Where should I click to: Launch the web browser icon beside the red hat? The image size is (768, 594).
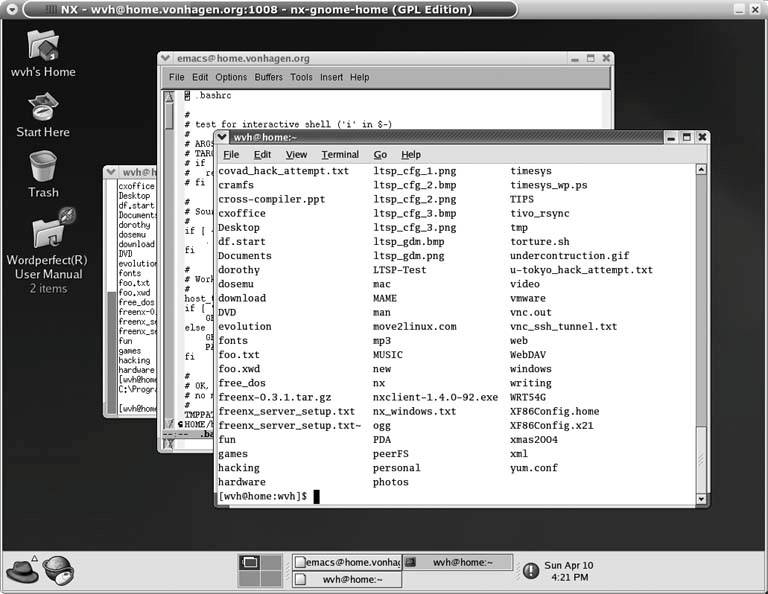[58, 569]
